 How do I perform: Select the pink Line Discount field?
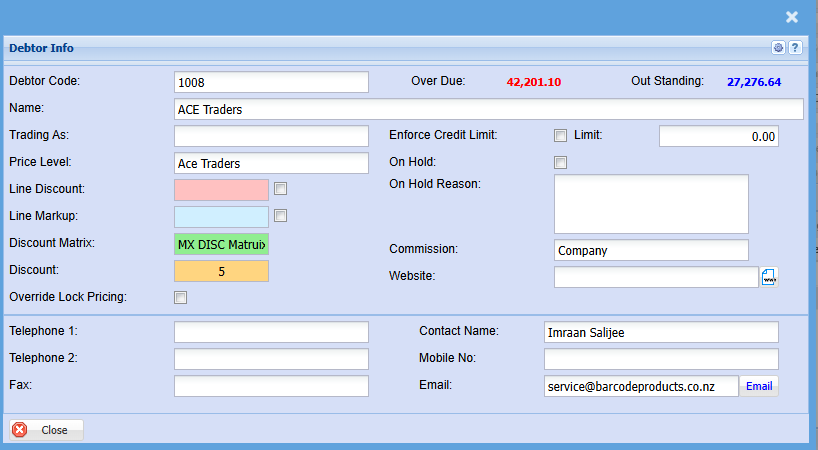[x=221, y=190]
